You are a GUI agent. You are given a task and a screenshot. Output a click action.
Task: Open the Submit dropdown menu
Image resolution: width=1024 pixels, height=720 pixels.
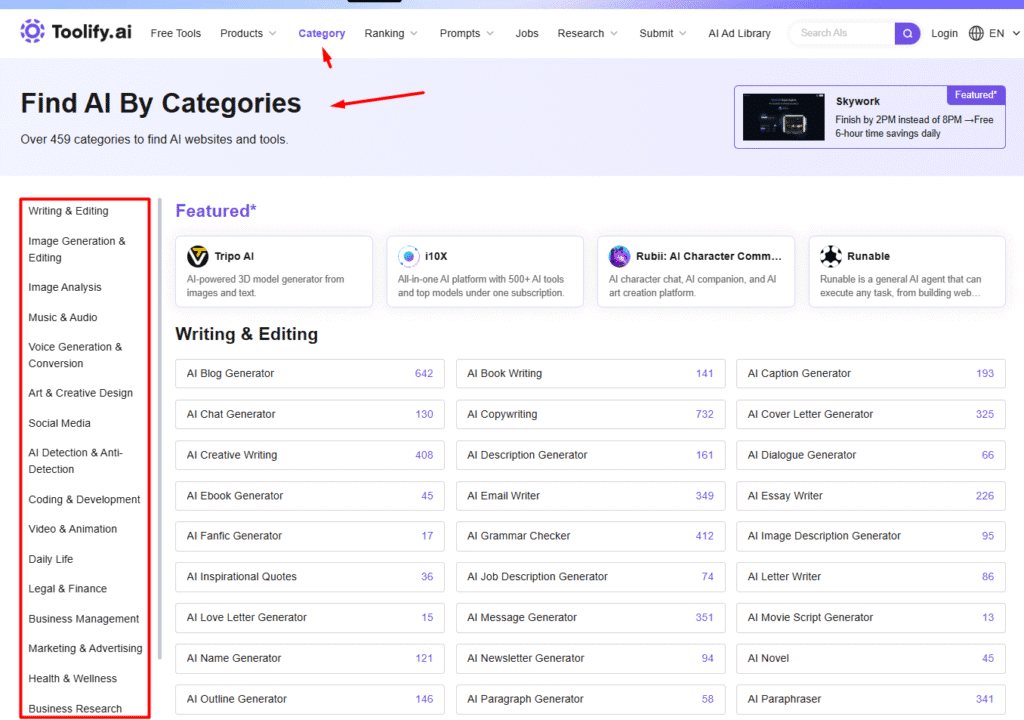click(x=663, y=33)
